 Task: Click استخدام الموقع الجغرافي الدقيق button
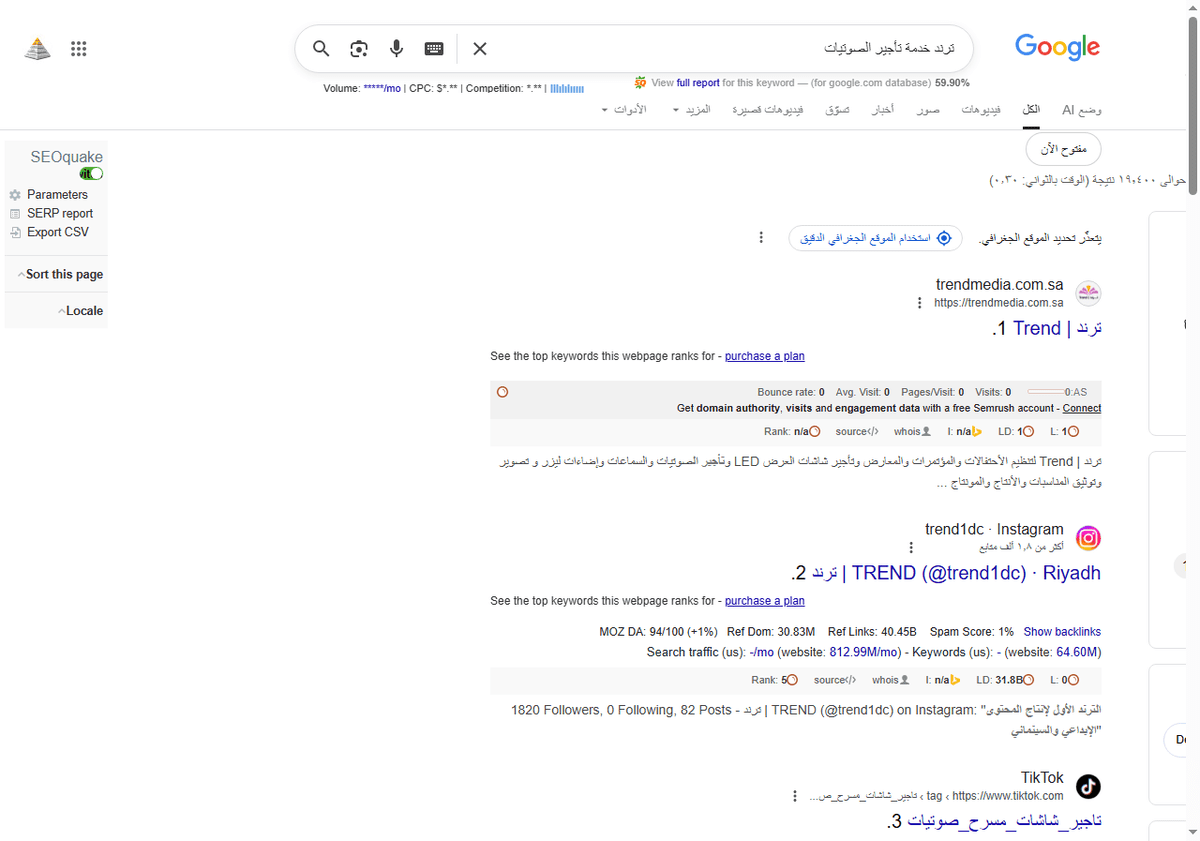point(876,238)
